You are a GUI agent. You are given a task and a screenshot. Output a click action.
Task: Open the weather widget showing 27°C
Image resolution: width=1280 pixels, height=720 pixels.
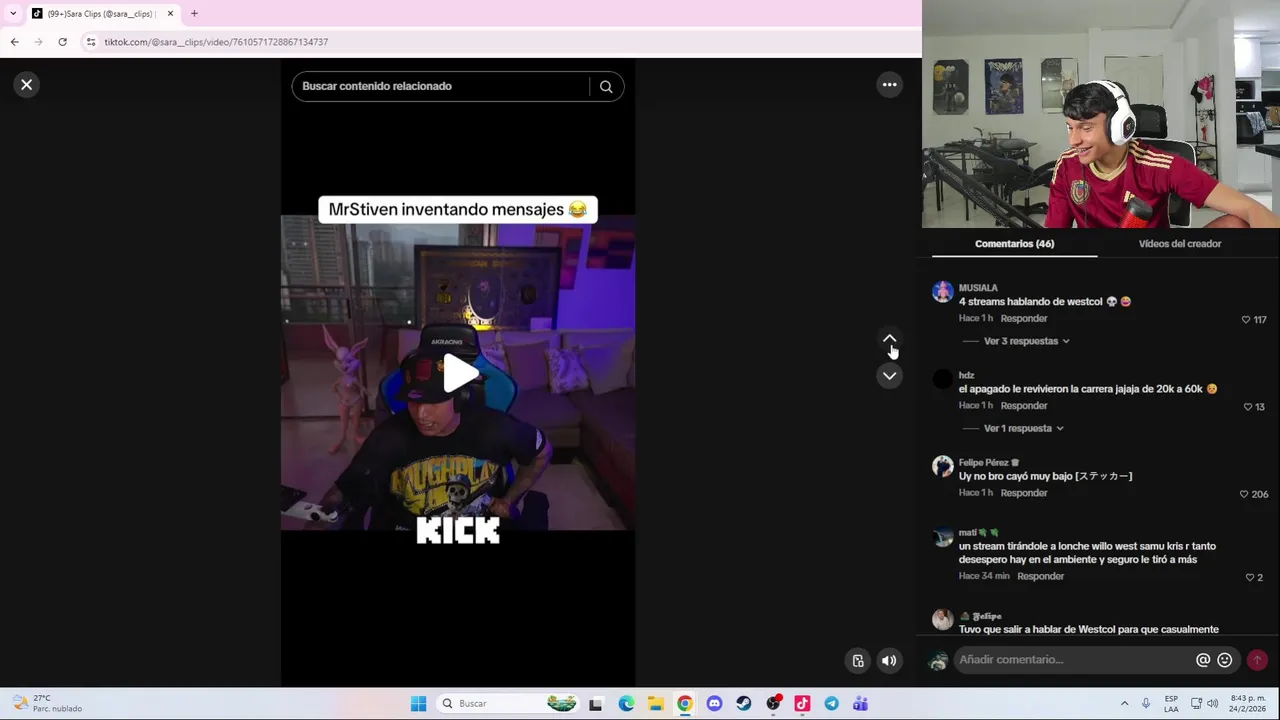point(47,704)
